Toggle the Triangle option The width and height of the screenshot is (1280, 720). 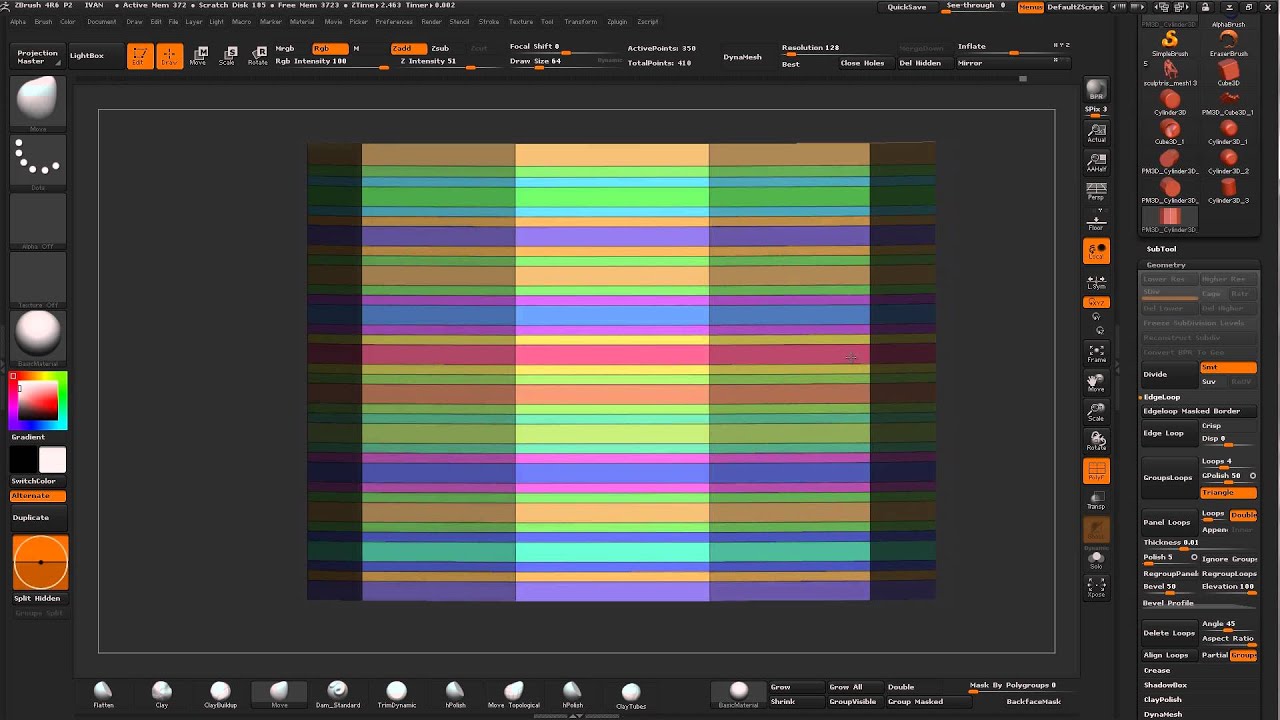click(x=1228, y=493)
